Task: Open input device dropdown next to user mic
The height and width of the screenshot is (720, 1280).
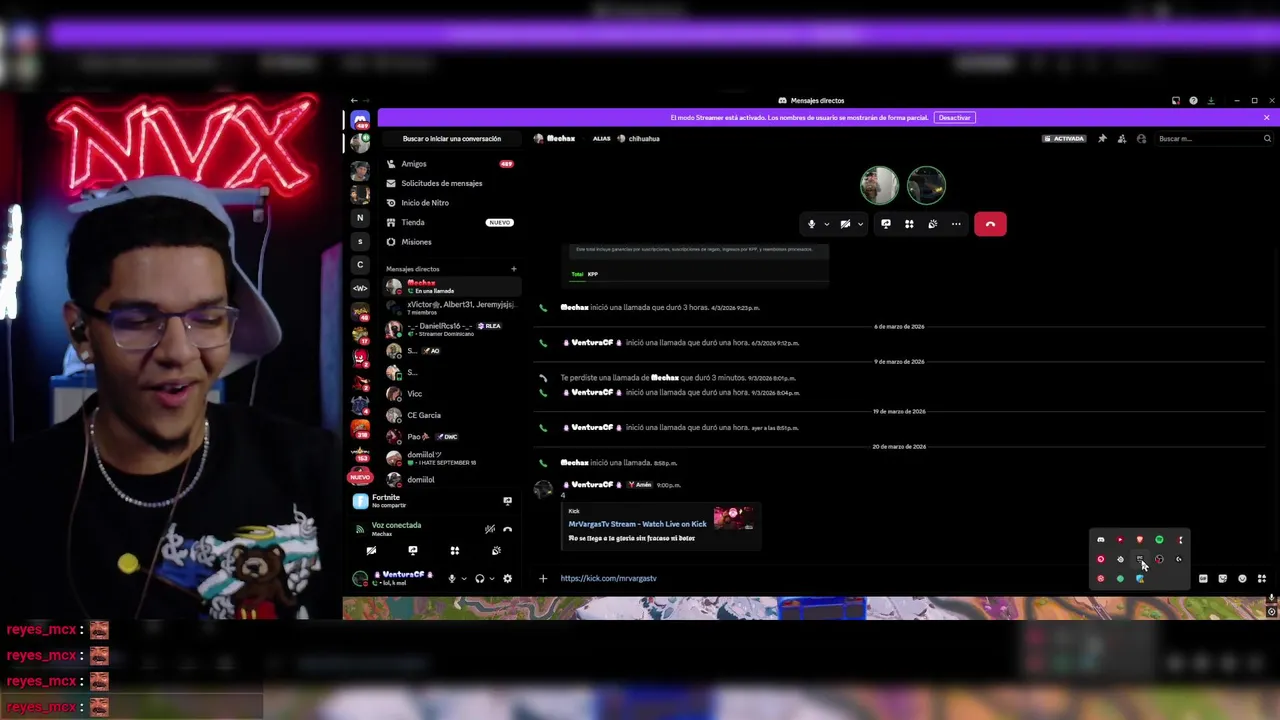Action: coord(463,579)
